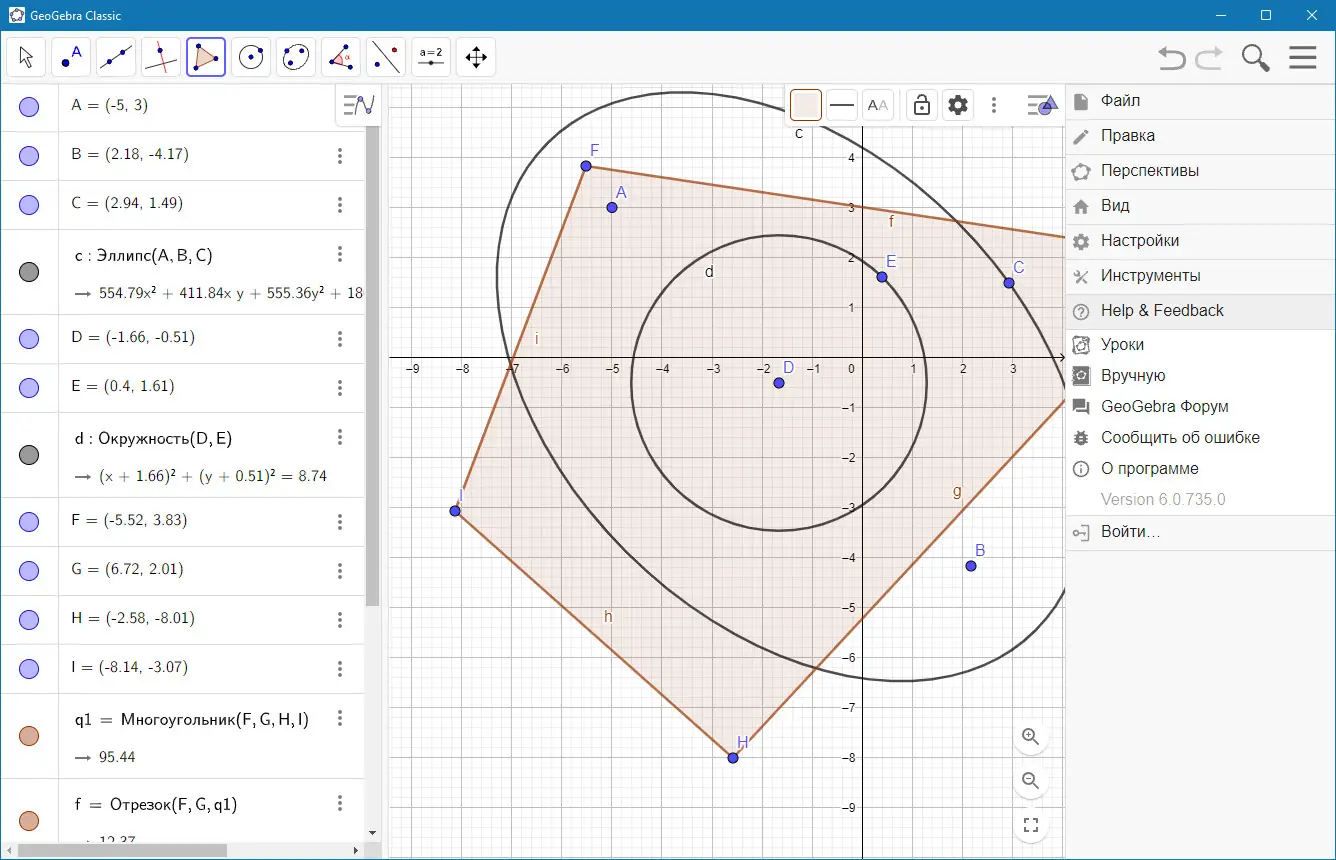Image resolution: width=1336 pixels, height=860 pixels.
Task: Expand style bar overflow options menu
Action: [x=993, y=105]
